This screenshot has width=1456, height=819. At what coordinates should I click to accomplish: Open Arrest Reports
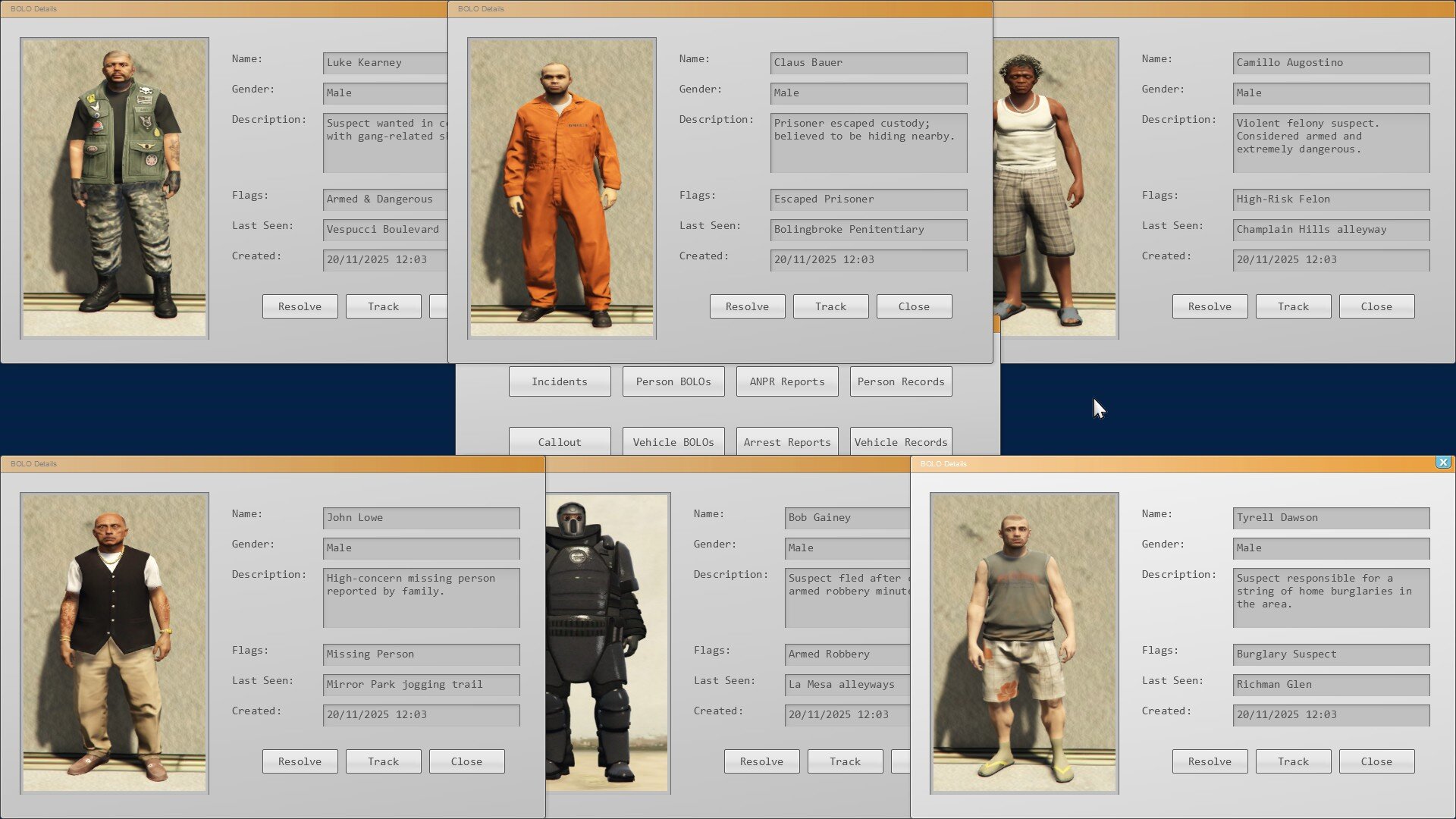pyautogui.click(x=787, y=442)
